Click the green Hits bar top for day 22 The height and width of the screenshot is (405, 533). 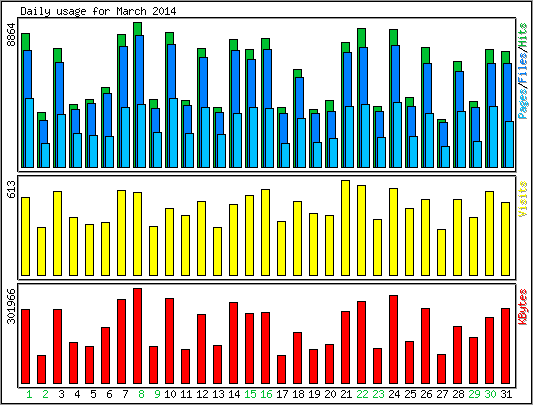(x=361, y=38)
